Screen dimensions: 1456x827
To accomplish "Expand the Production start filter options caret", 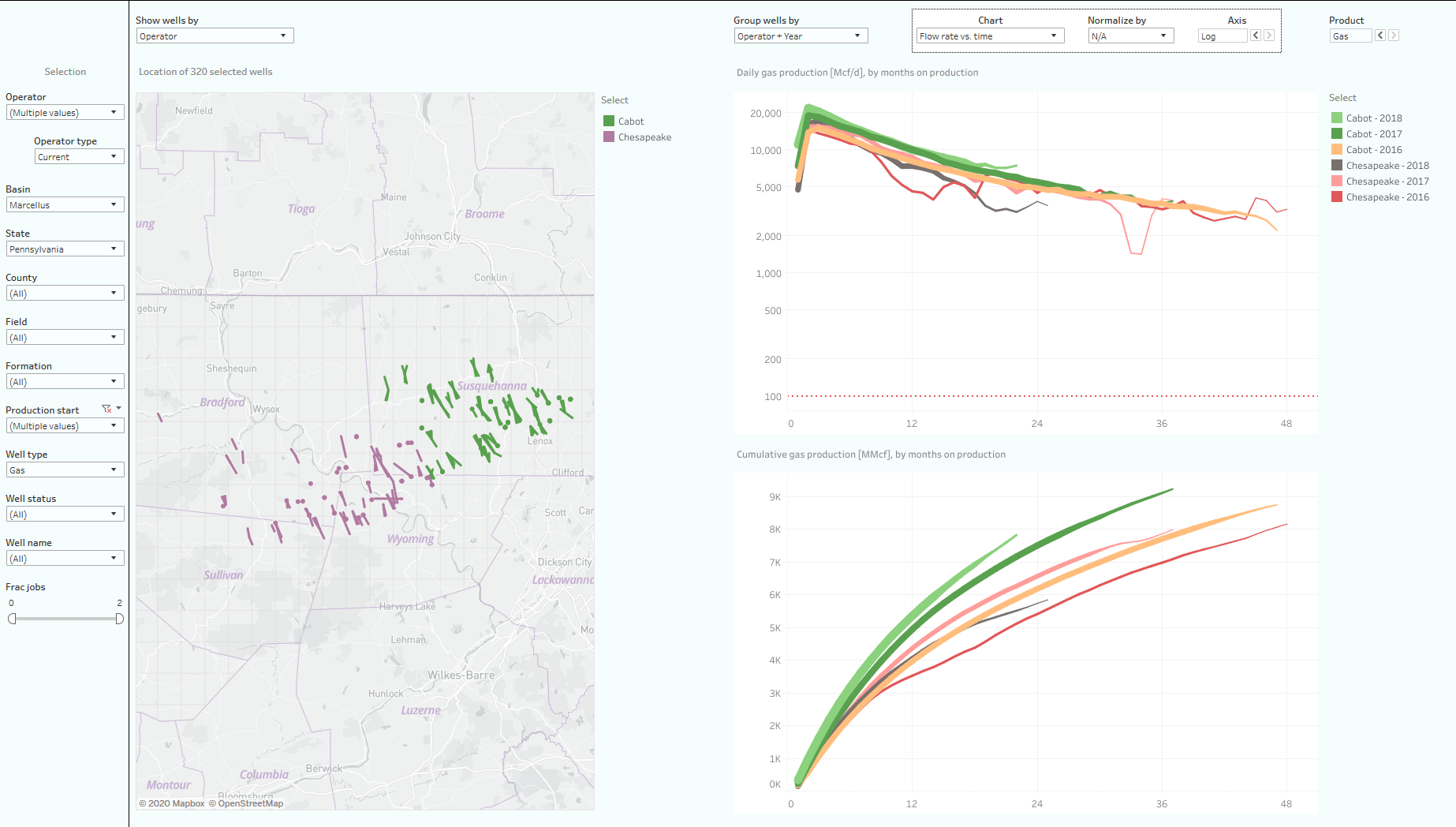I will pyautogui.click(x=118, y=408).
